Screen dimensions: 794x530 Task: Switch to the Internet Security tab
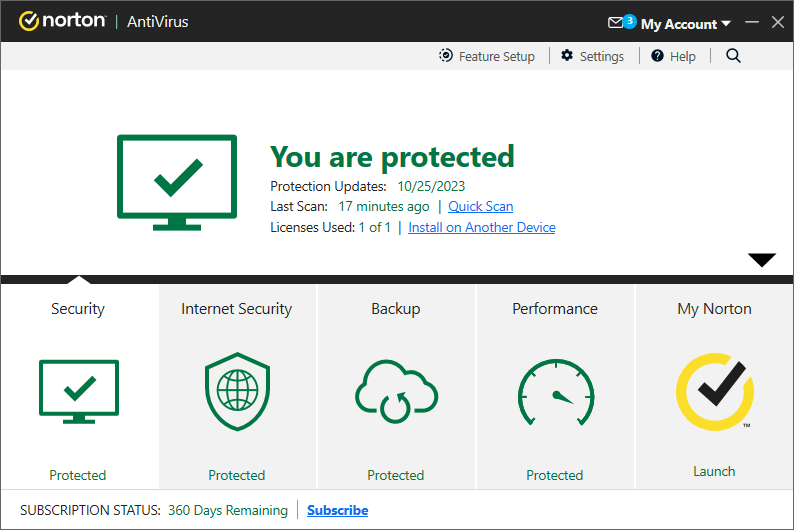[237, 309]
